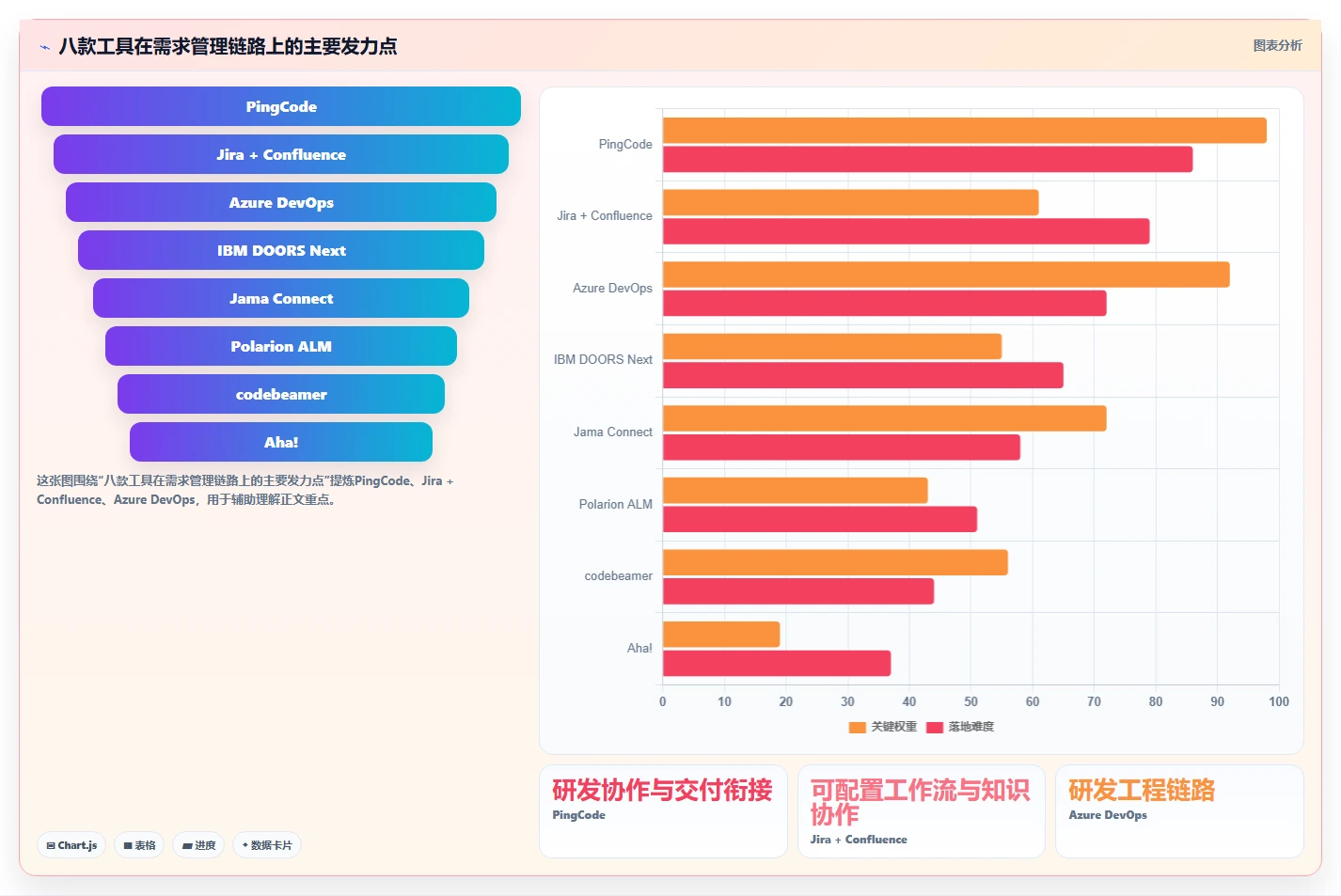Click the red Polarion ALM bar
1341x896 pixels.
[x=820, y=519]
